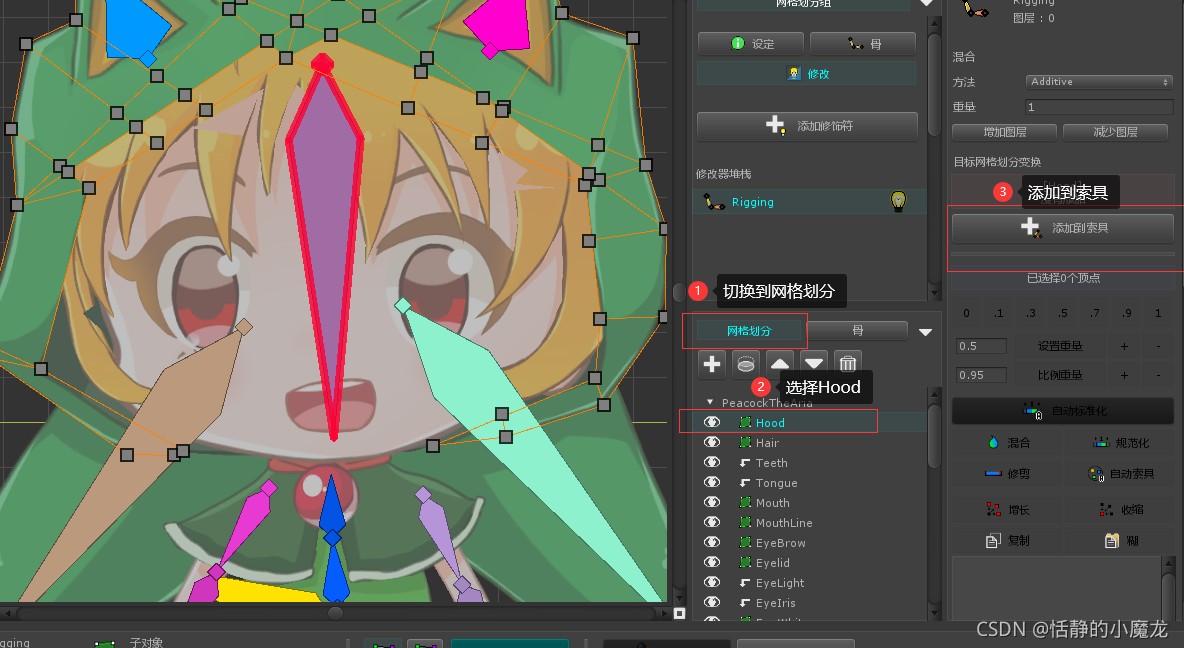
Task: Select the EyeIris item in the list
Action: [x=775, y=603]
